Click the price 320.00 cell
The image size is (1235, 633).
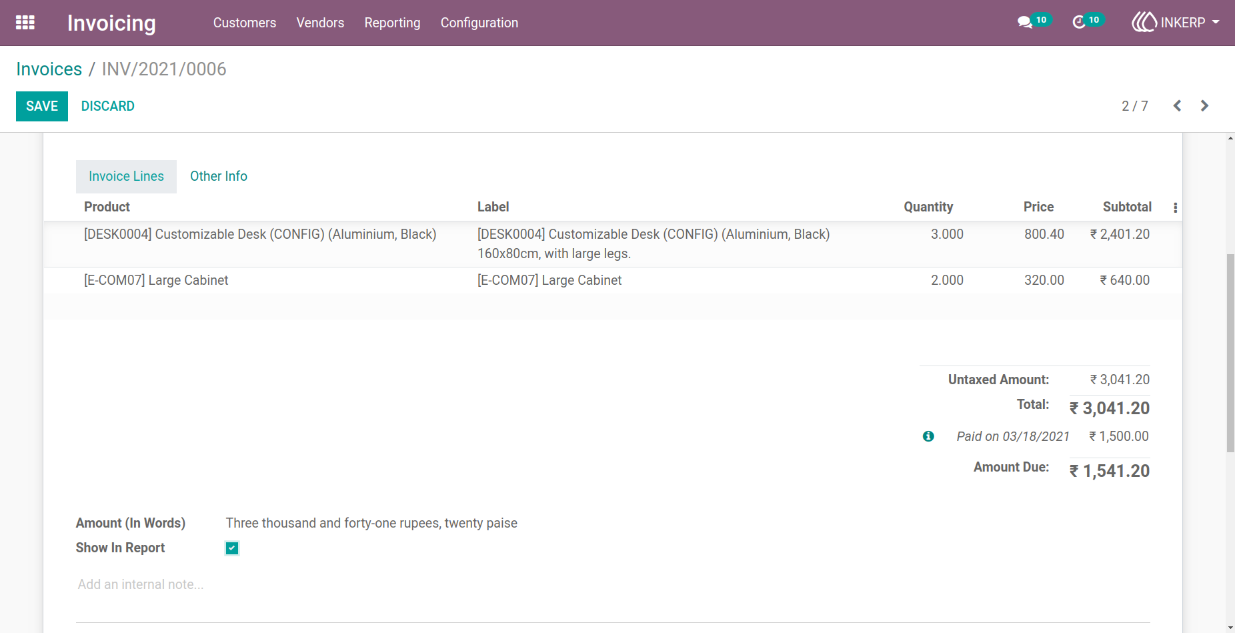coord(1044,281)
